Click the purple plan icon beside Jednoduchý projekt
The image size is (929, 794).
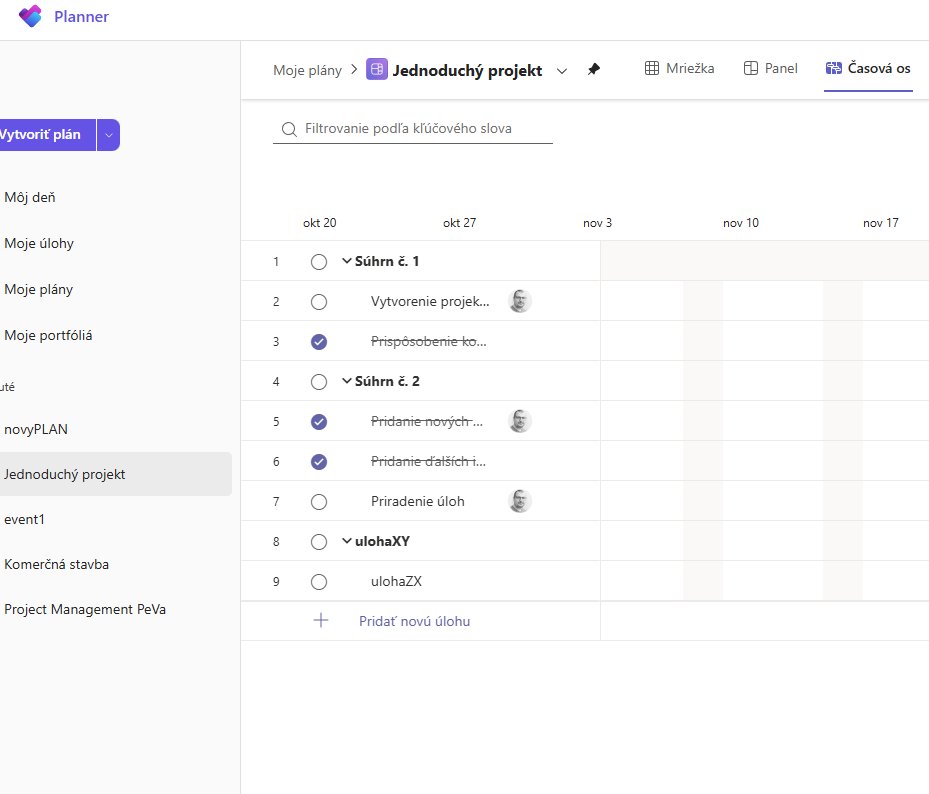(377, 69)
